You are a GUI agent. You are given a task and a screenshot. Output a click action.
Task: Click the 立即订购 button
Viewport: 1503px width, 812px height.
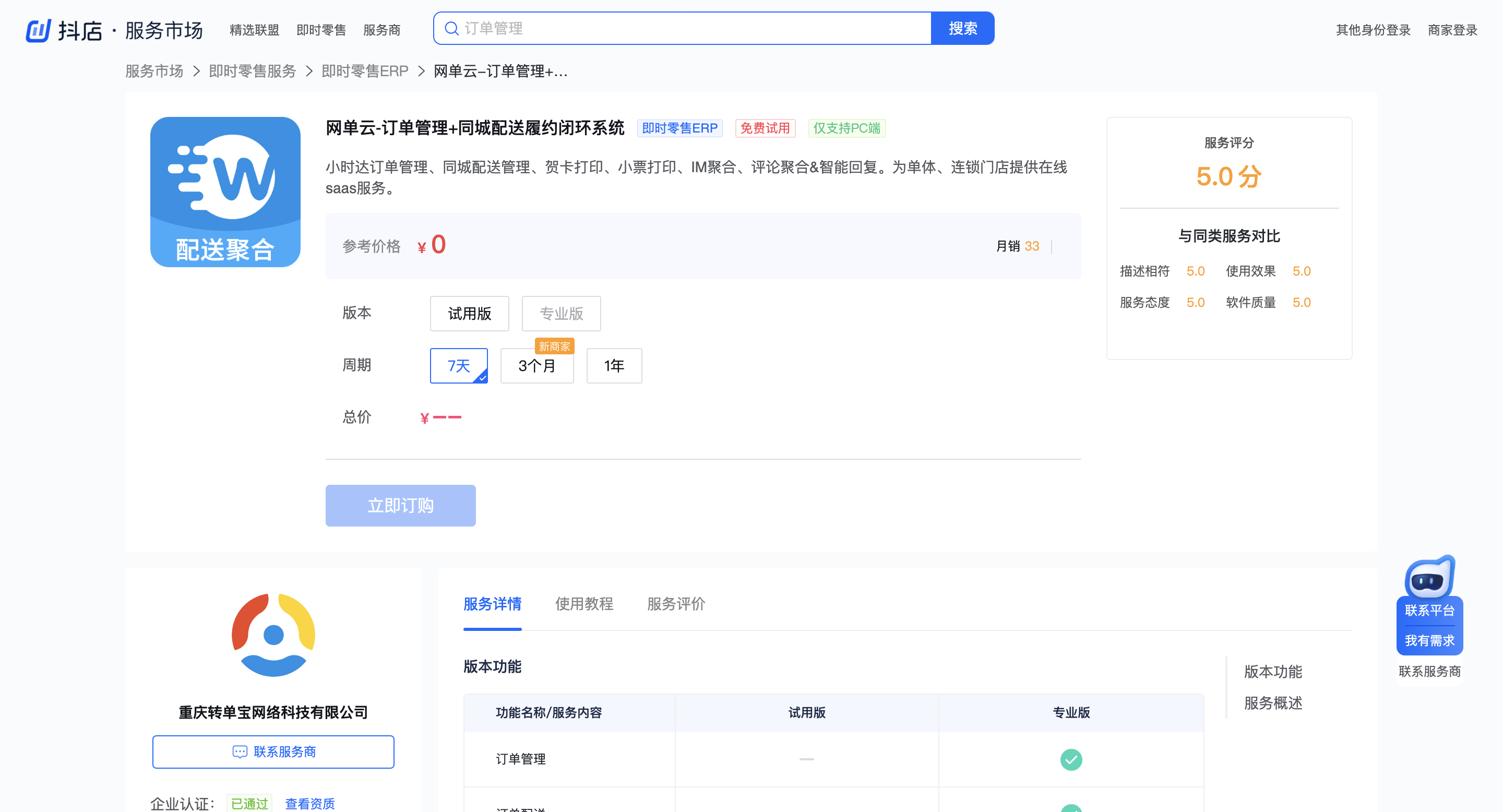(400, 506)
